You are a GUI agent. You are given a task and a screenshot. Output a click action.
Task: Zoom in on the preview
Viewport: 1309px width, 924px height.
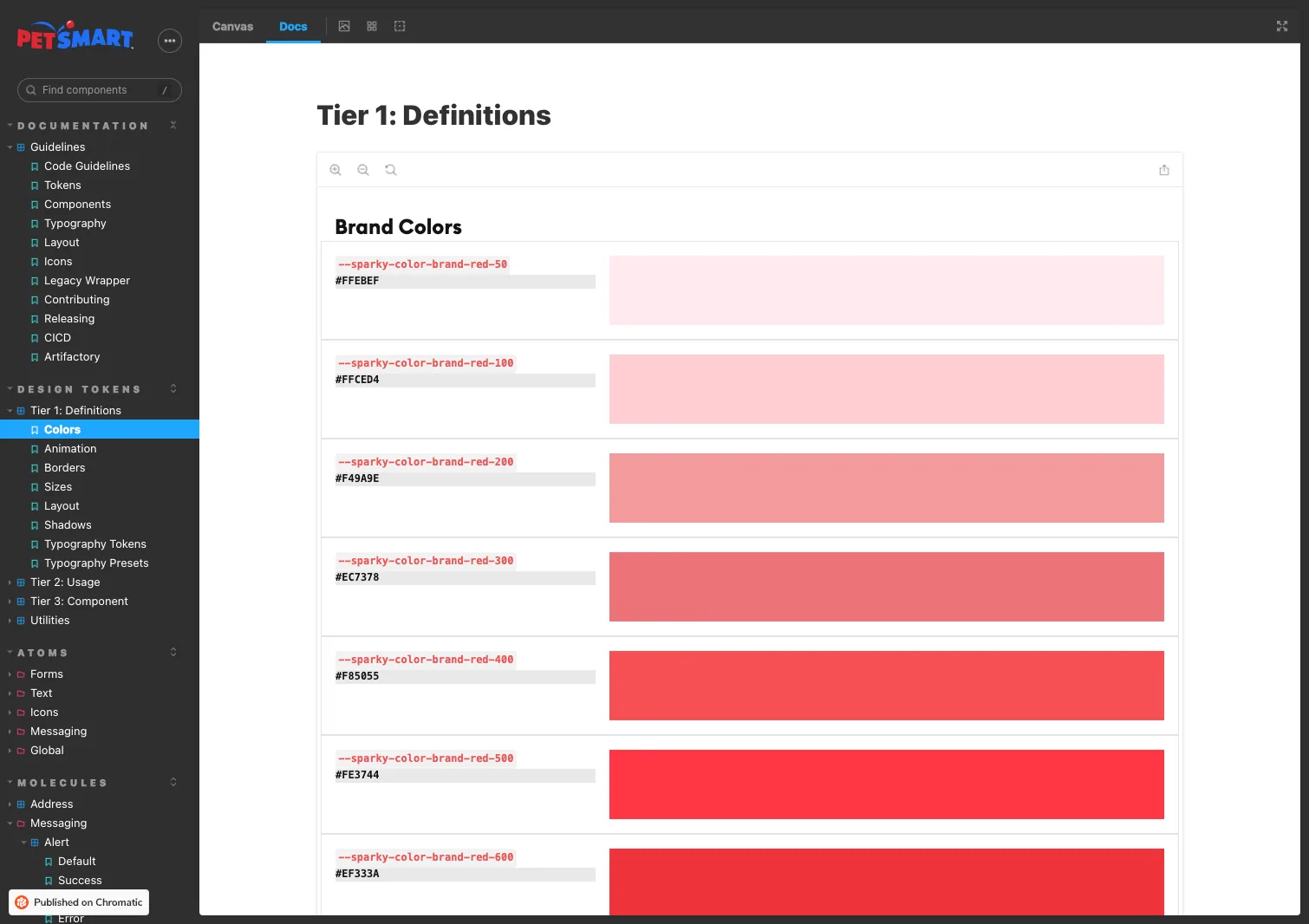(x=335, y=170)
